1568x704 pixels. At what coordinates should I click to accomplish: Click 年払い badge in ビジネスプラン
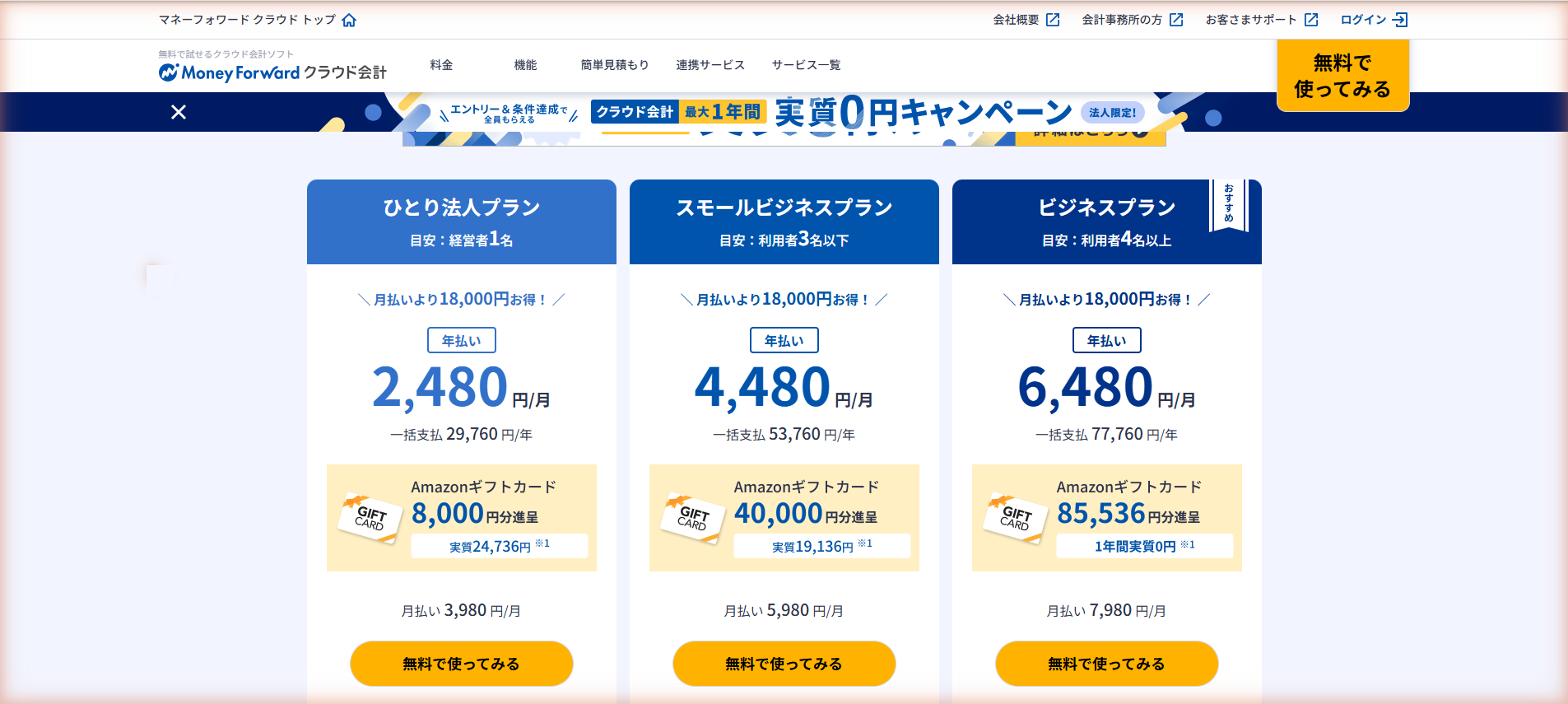click(x=1106, y=340)
